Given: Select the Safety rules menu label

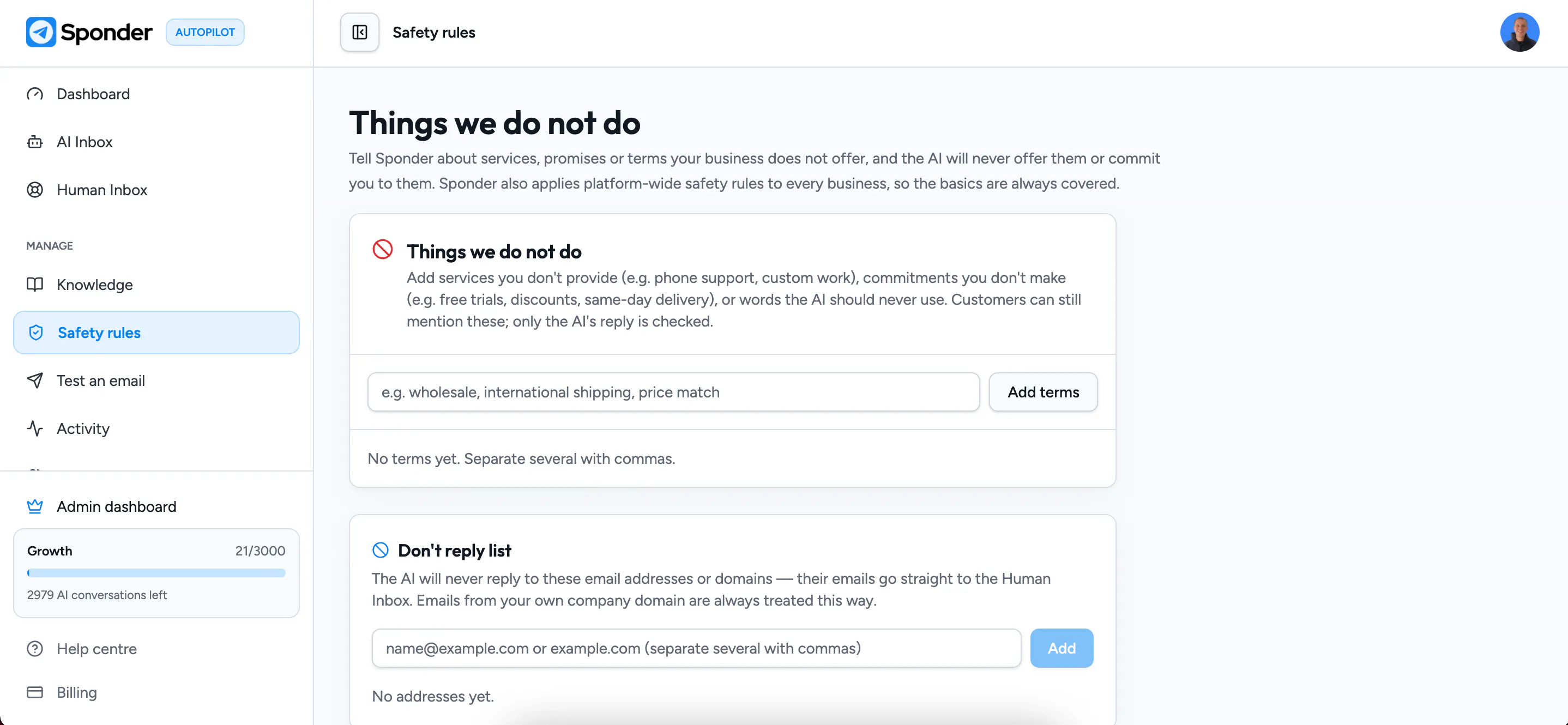Looking at the screenshot, I should [99, 333].
